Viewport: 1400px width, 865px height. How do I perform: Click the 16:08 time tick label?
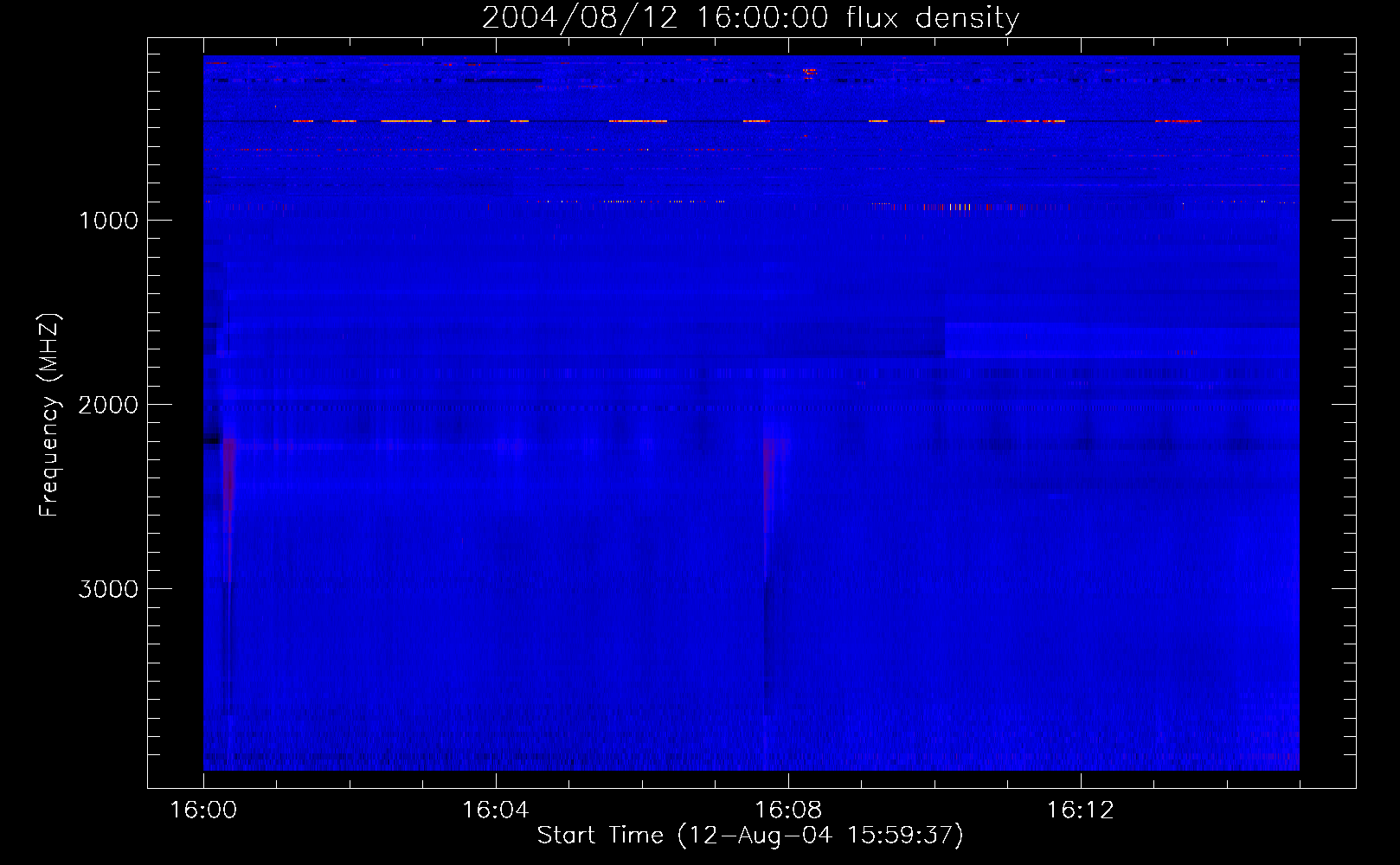[788, 811]
